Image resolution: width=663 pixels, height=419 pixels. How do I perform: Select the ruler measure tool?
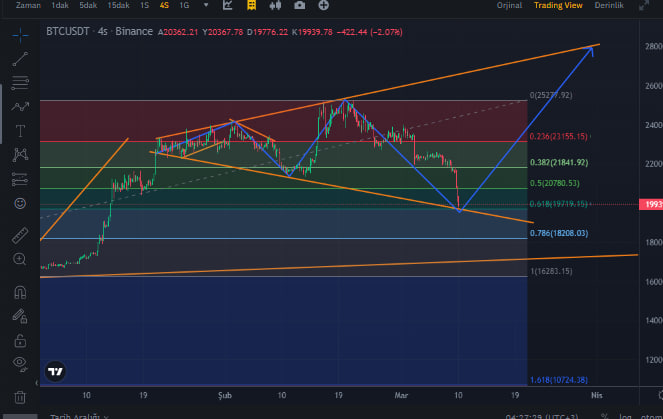point(20,235)
